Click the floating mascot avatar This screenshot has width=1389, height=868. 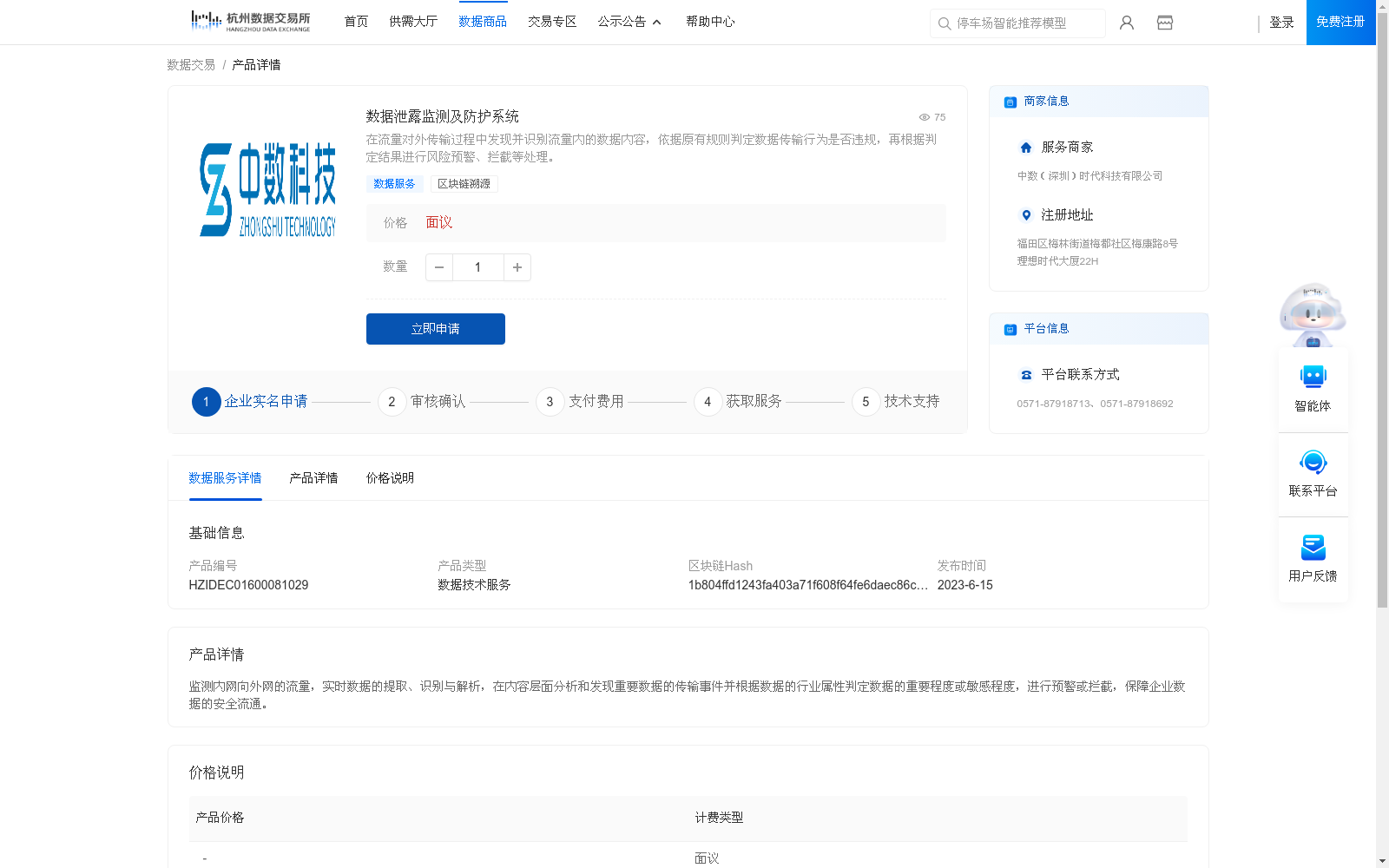[x=1312, y=314]
